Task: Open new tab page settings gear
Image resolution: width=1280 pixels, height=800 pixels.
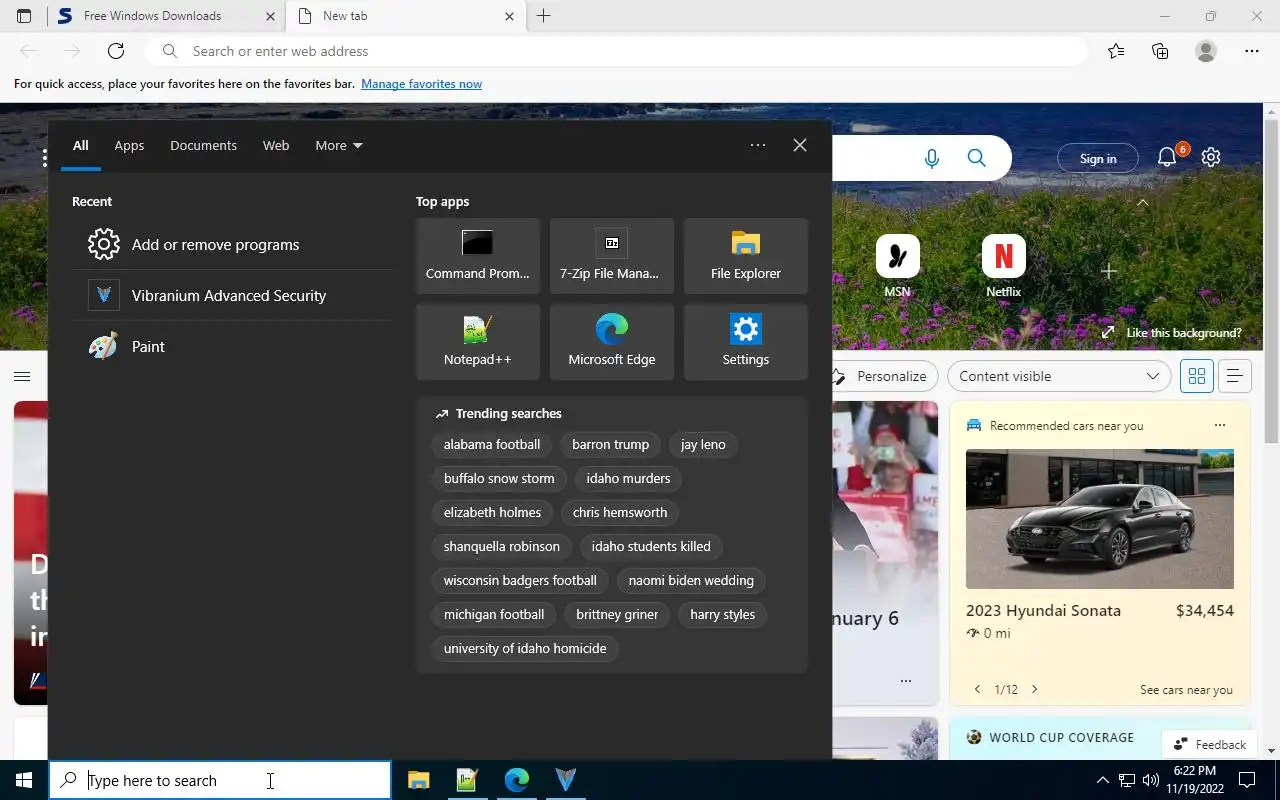Action: pos(1211,157)
